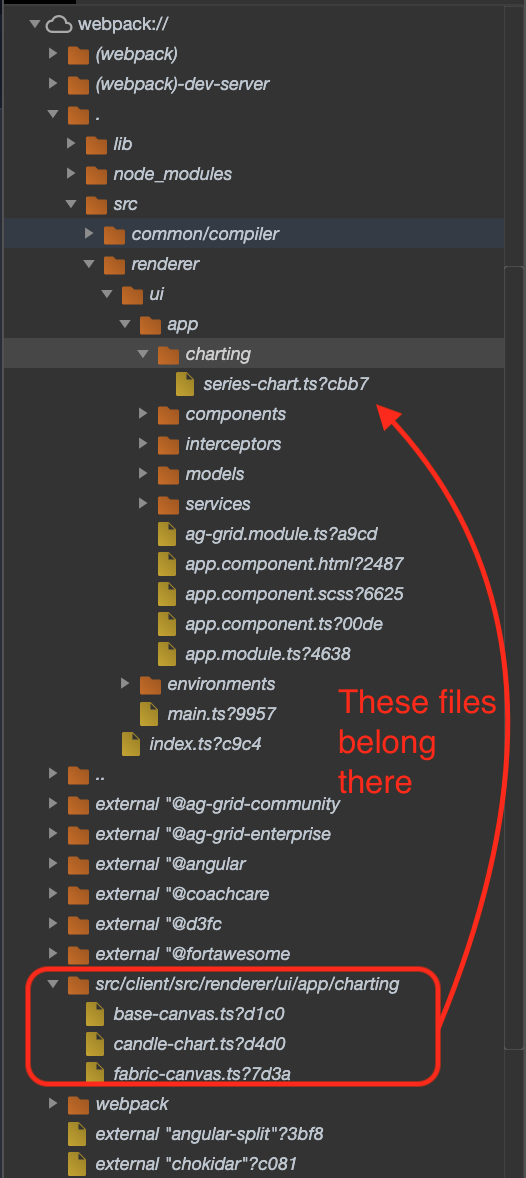Select the common/compiler folder label

click(205, 234)
